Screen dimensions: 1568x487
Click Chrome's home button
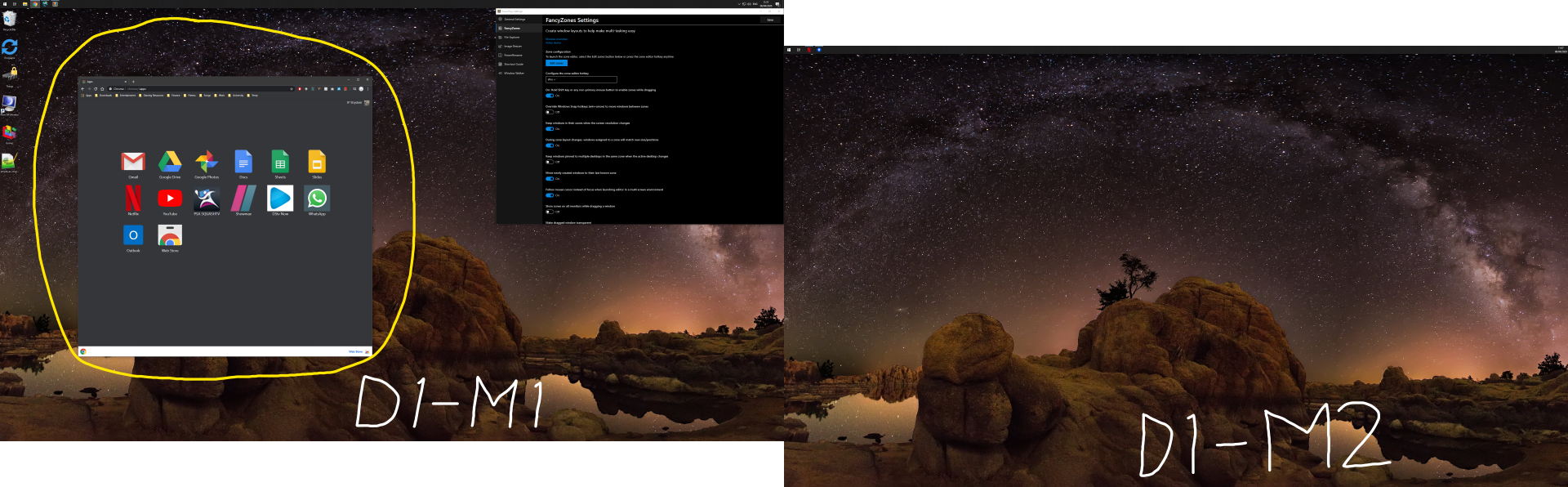pos(102,89)
